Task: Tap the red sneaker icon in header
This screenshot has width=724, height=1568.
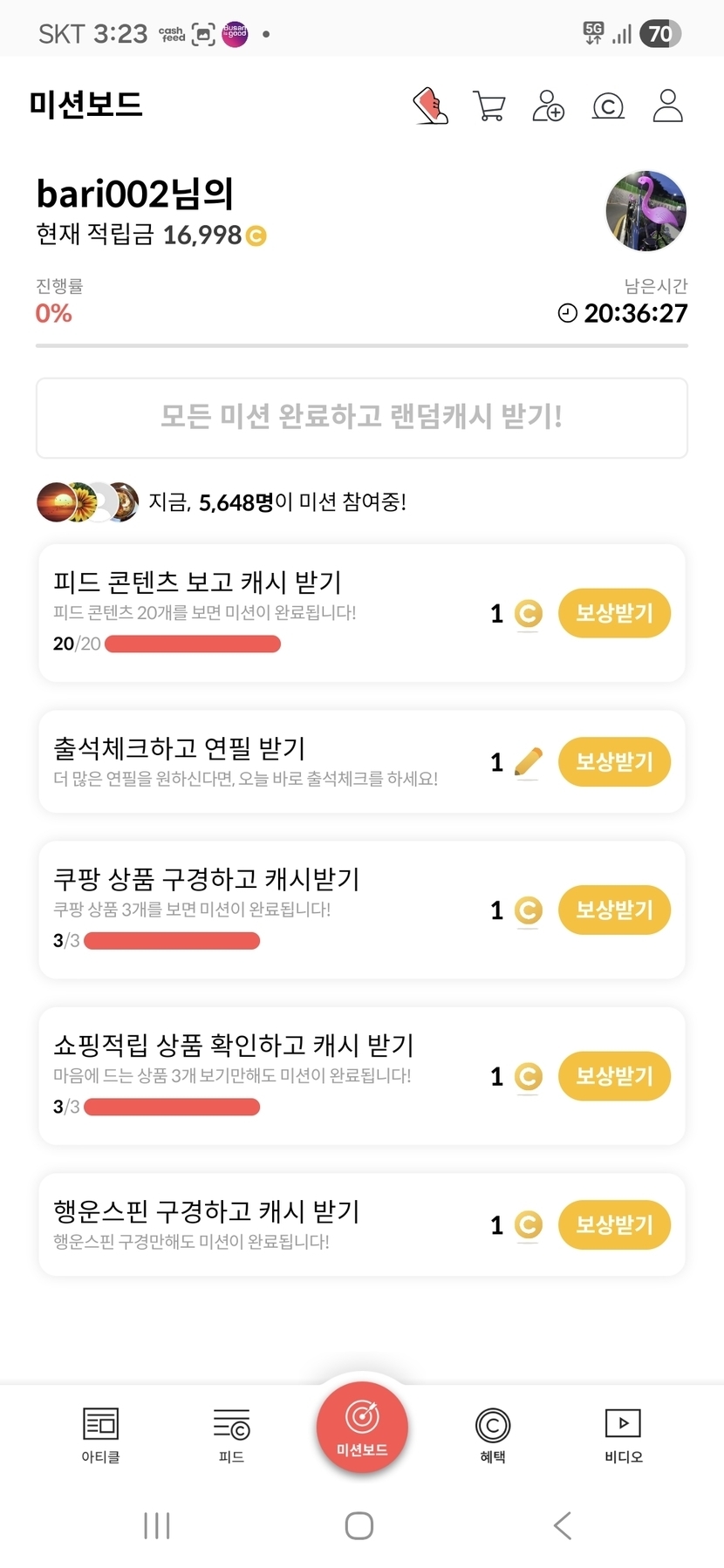Action: (430, 106)
